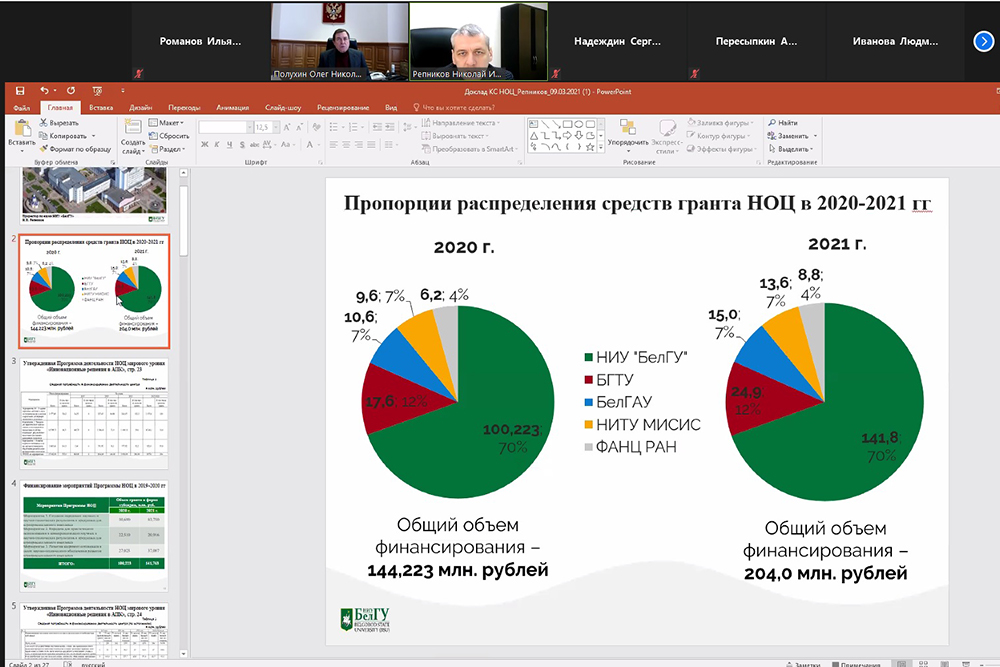This screenshot has height=667, width=1000.
Task: Open the Вставка ribbon tab
Action: click(100, 107)
